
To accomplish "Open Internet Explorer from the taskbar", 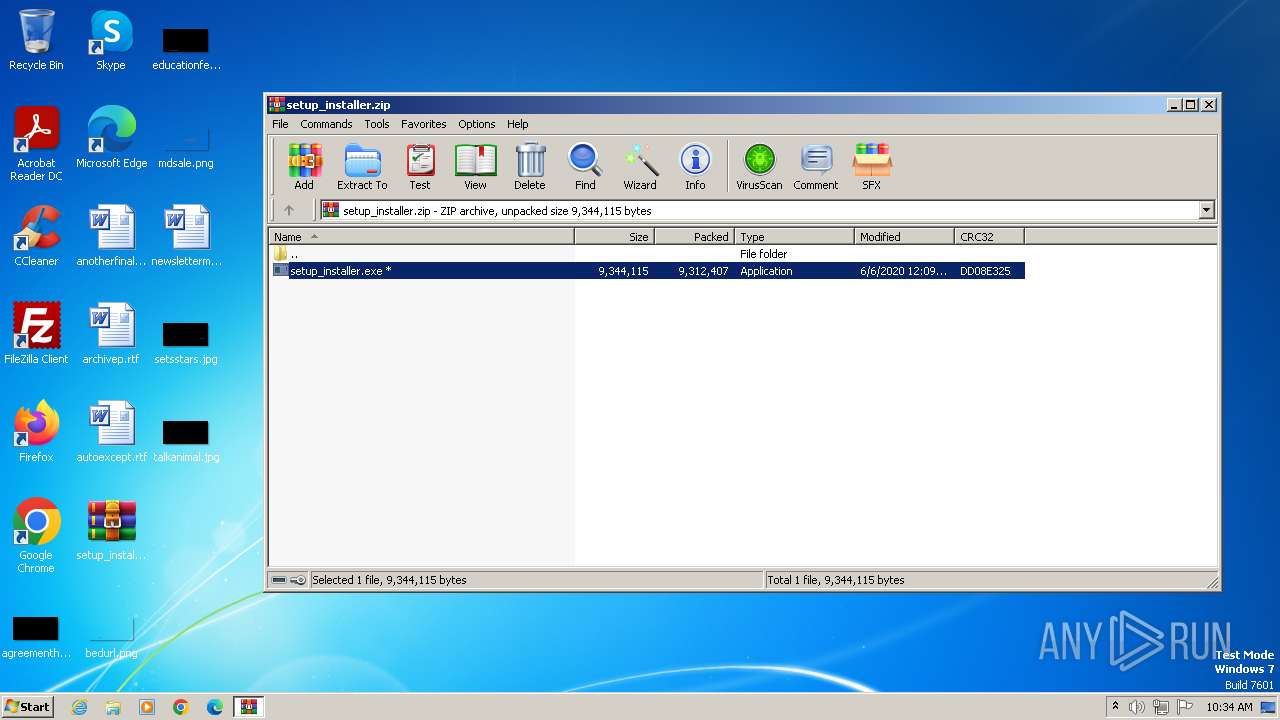I will coord(79,707).
